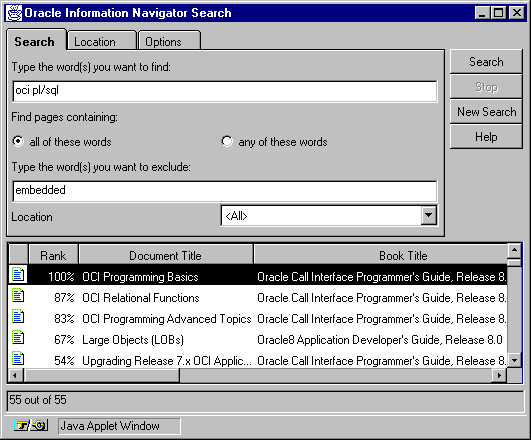The image size is (531, 440).
Task: Click the document icon beside OCI Relational Functions
Action: [18, 295]
